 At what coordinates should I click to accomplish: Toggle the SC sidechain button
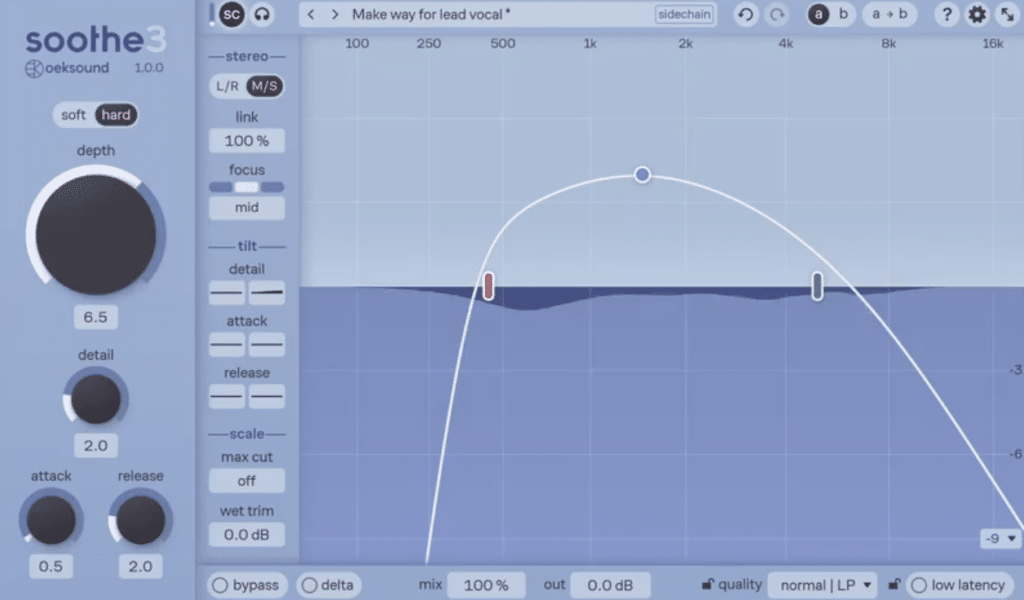coord(231,14)
